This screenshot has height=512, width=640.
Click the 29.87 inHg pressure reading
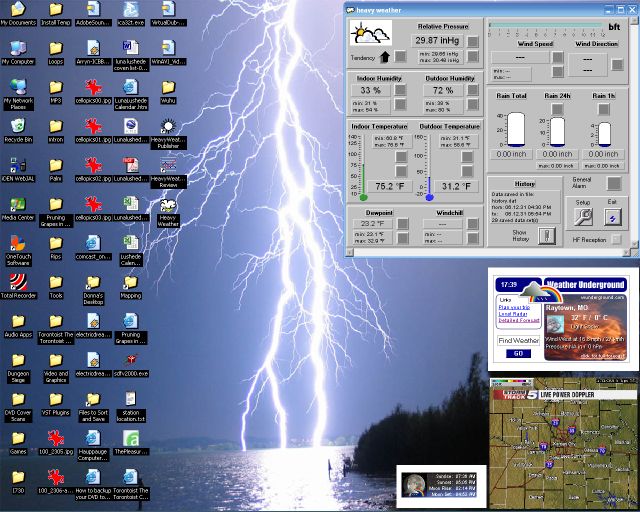(x=437, y=40)
